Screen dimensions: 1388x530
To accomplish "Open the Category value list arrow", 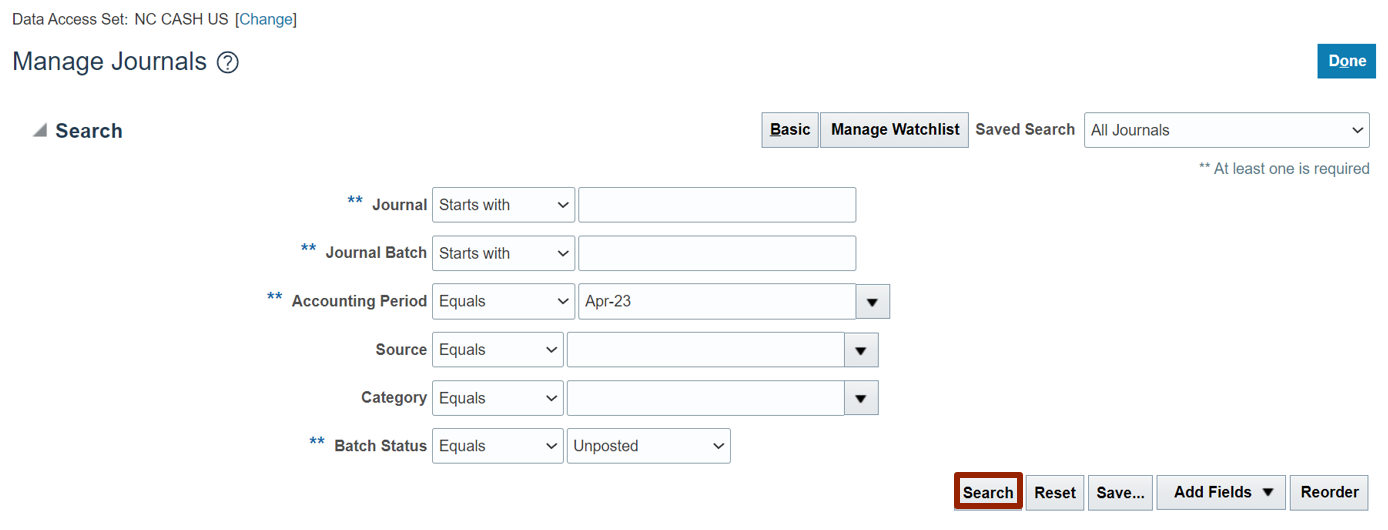I will pyautogui.click(x=862, y=398).
